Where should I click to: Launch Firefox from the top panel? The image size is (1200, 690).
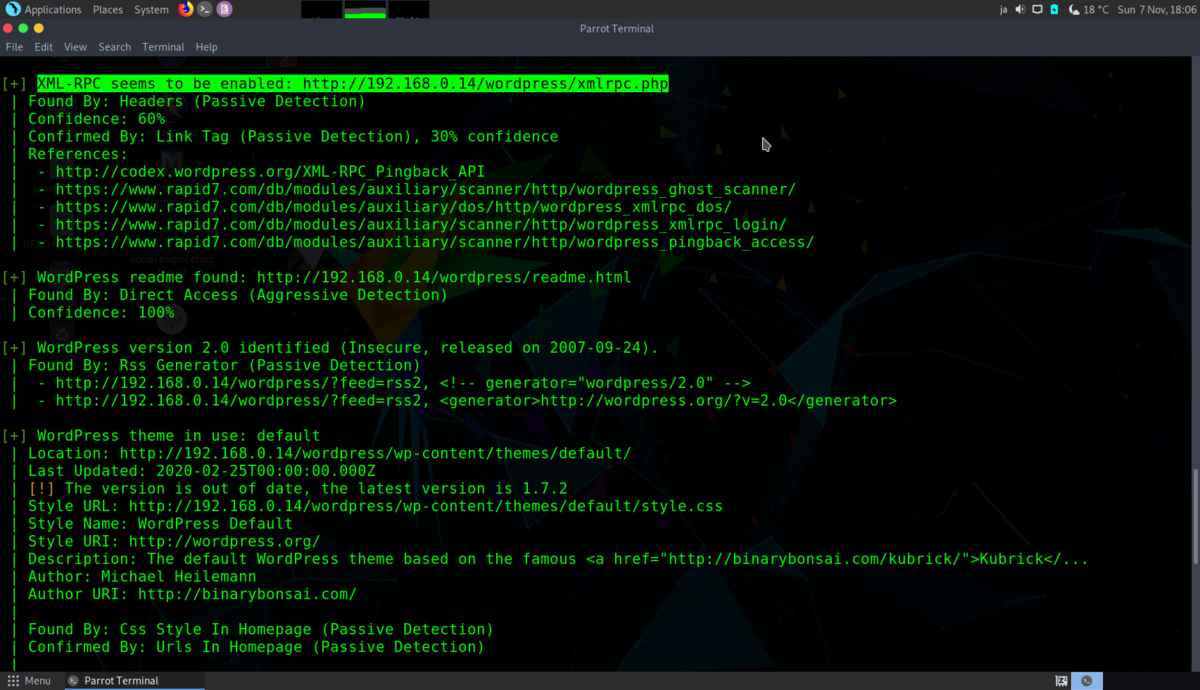[x=186, y=9]
